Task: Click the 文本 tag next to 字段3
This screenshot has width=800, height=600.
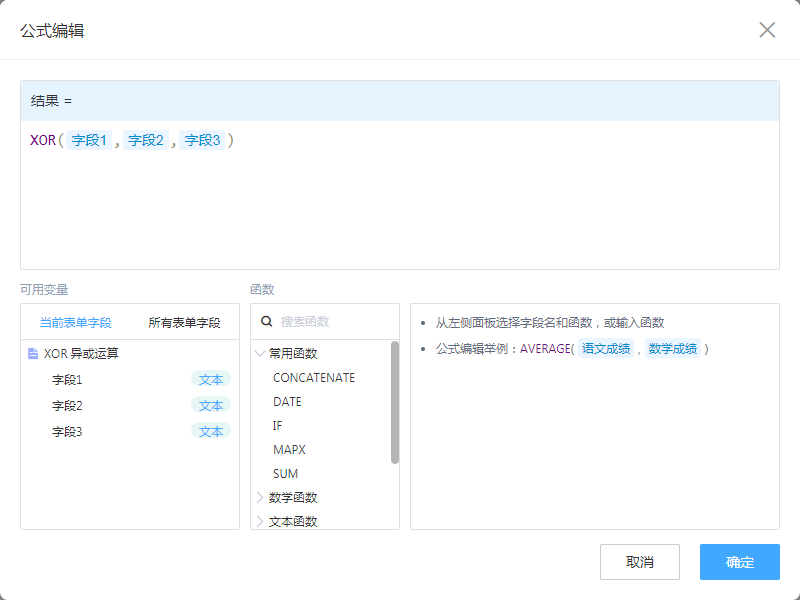Action: pyautogui.click(x=211, y=432)
